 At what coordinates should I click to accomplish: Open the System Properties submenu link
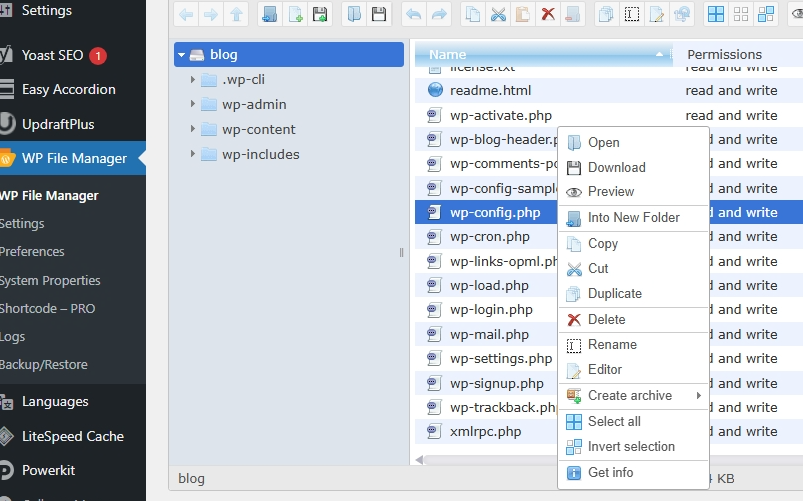[50, 281]
